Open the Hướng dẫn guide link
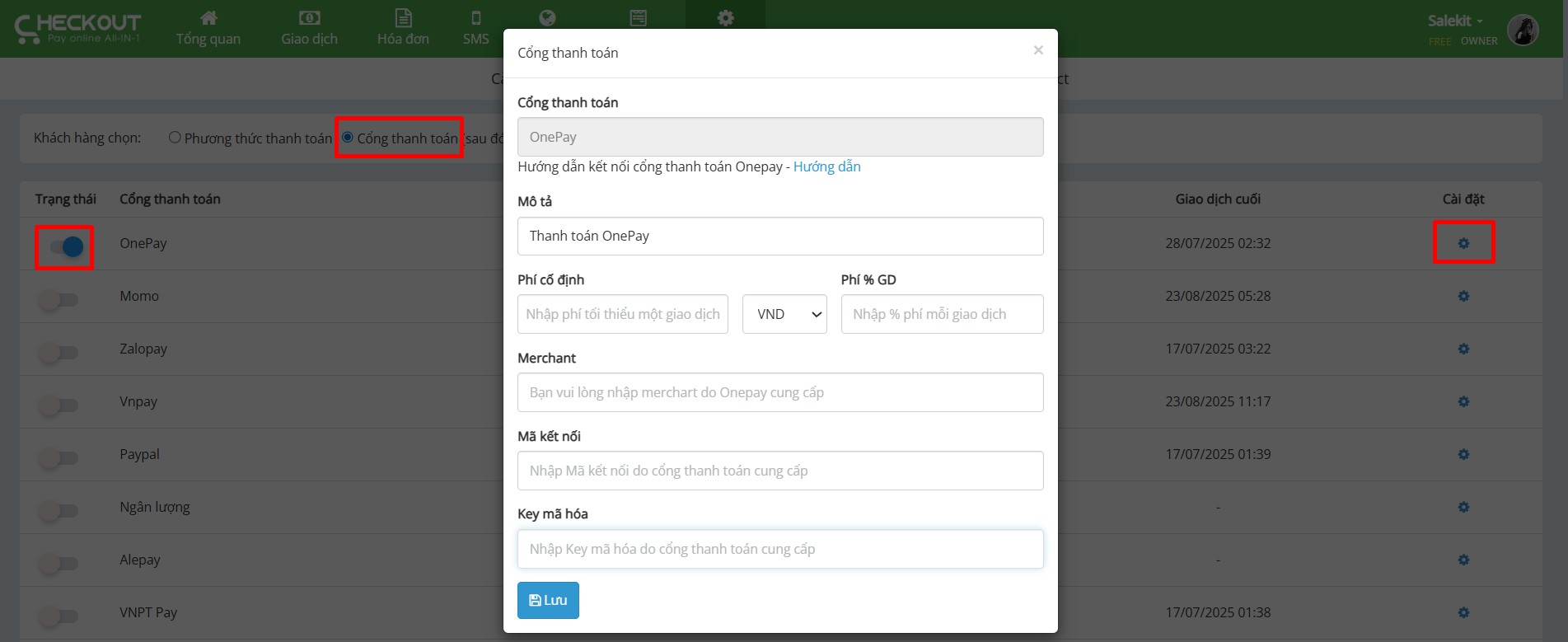The image size is (1568, 642). tap(826, 166)
